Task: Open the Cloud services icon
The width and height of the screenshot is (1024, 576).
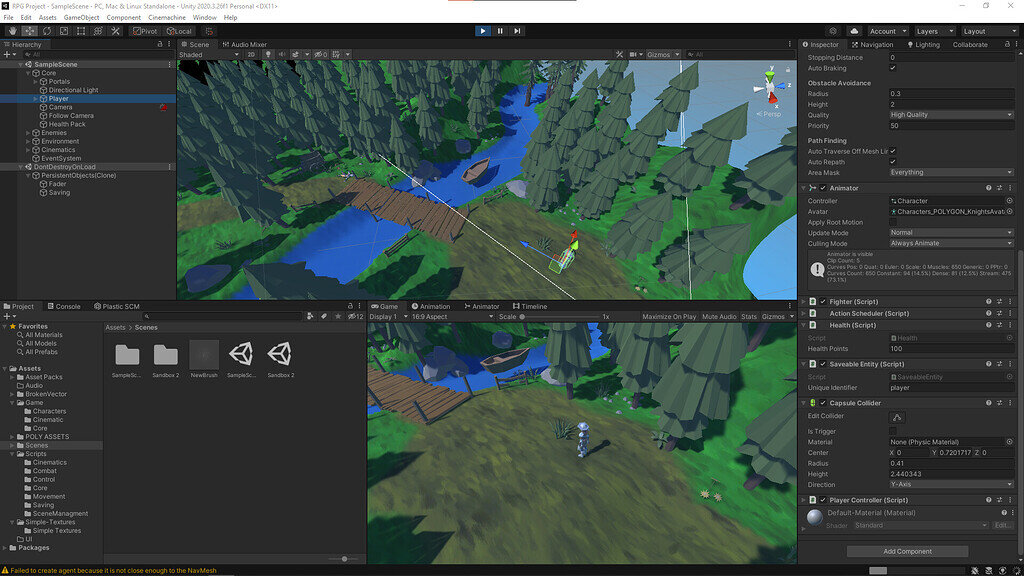Action: [x=854, y=31]
